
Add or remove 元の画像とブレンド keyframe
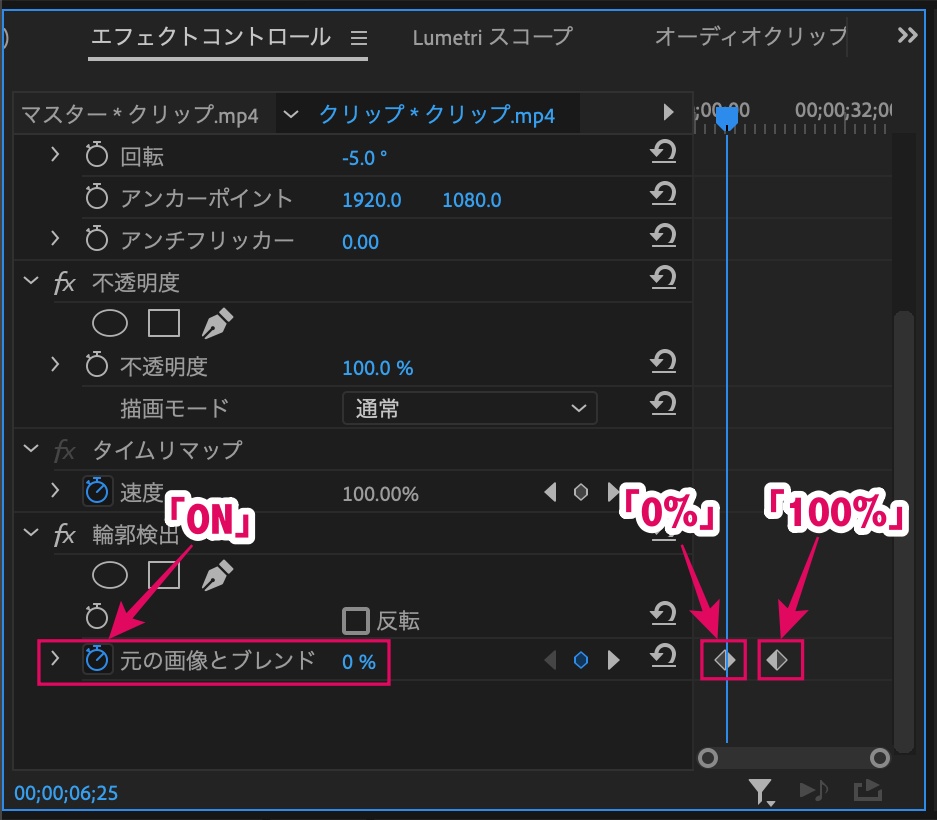[581, 660]
